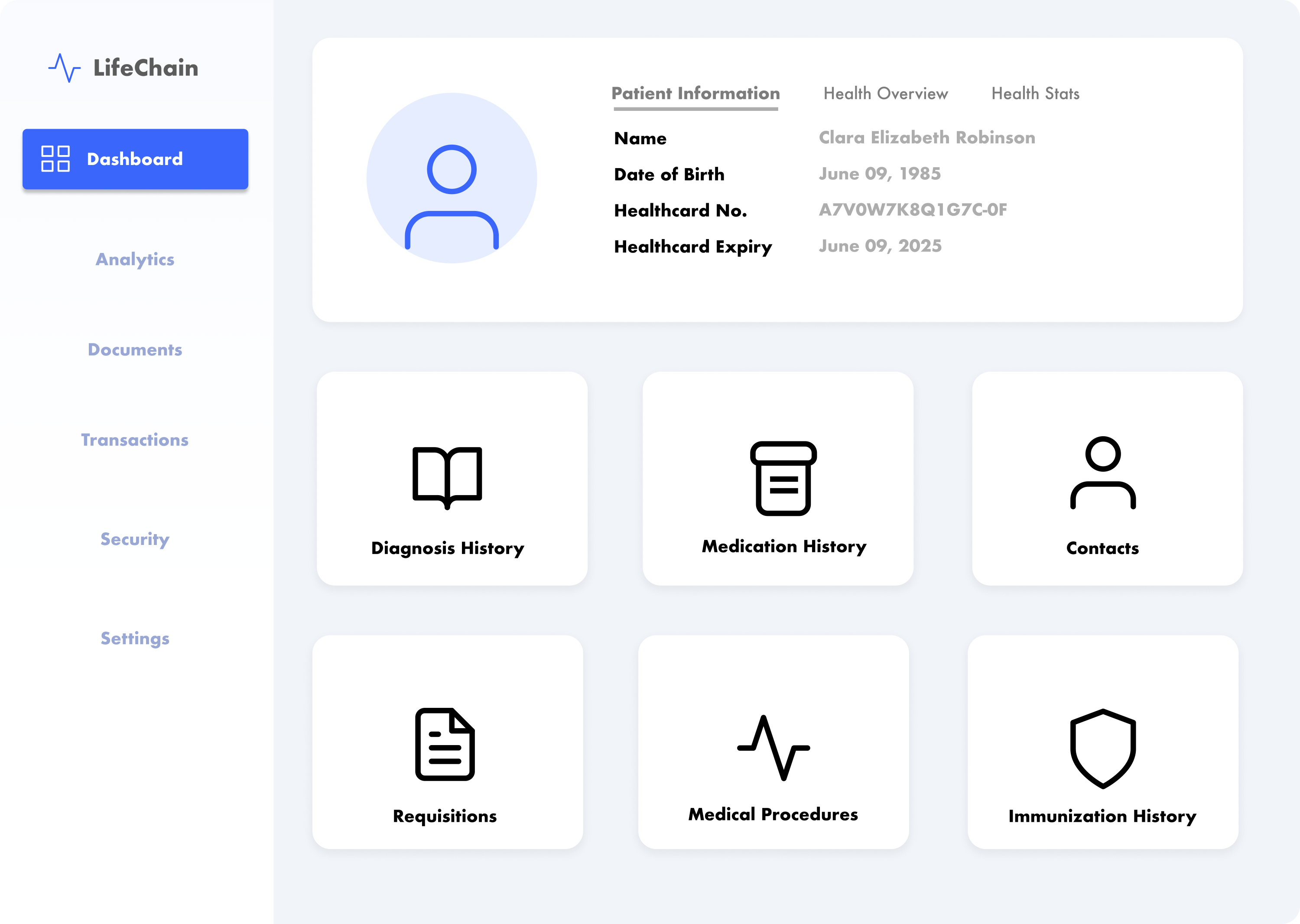Click the person icon on the Contacts card
The image size is (1300, 924).
pos(1102,473)
